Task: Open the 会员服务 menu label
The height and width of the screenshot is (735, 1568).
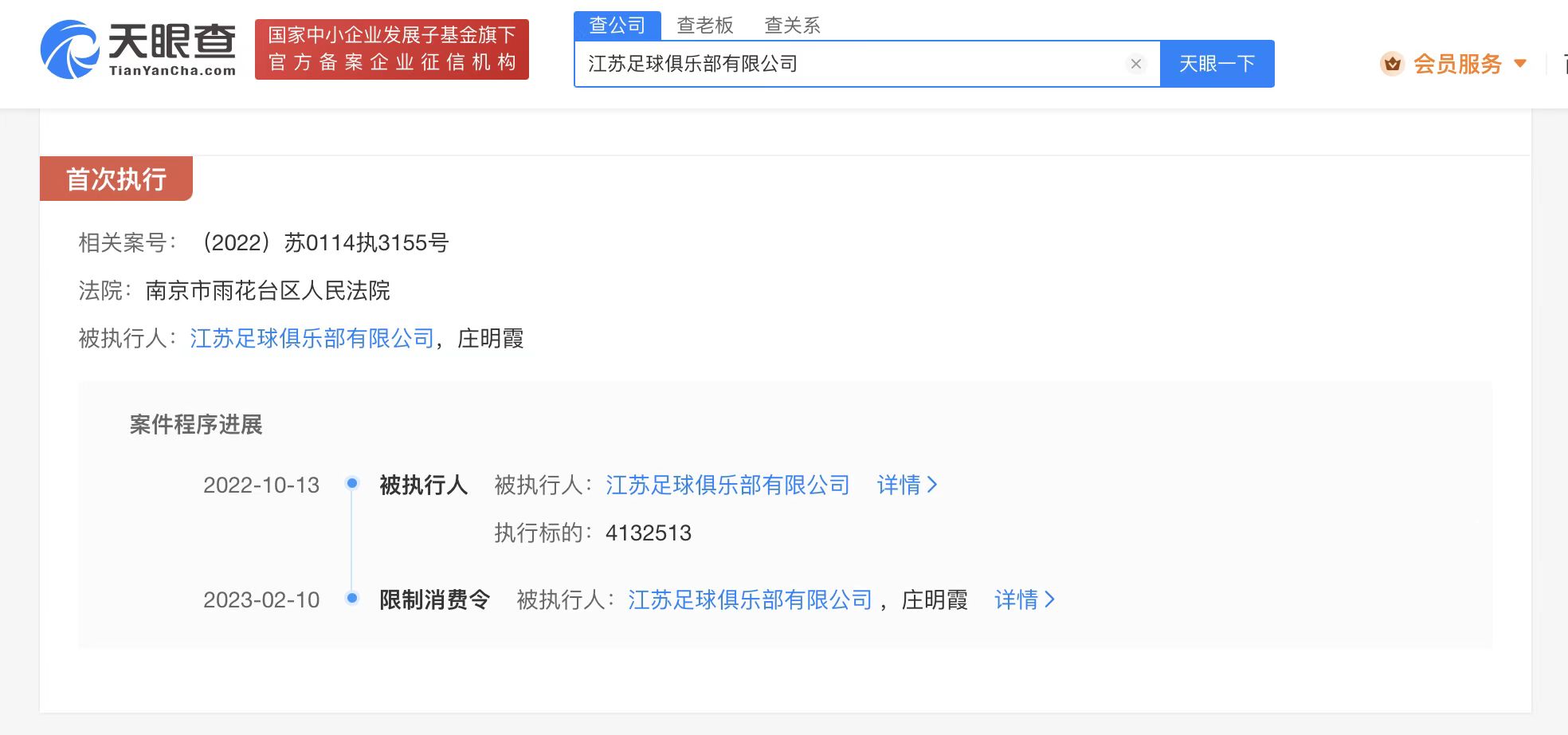Action: tap(1457, 64)
